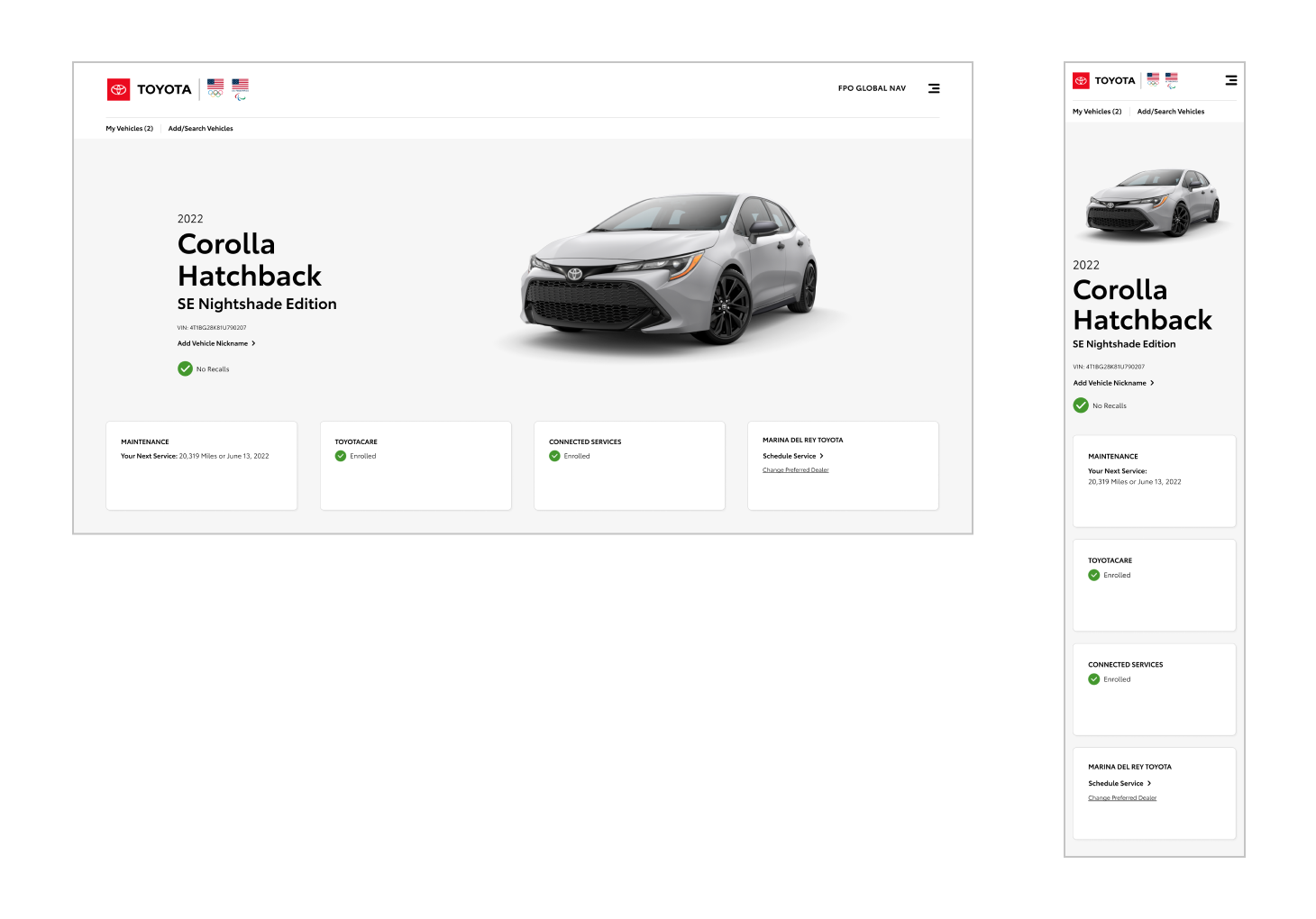Click ToyotaCare Enrolled checkmark icon in mobile card
Screen dimensions: 1316x919
coord(1094,575)
